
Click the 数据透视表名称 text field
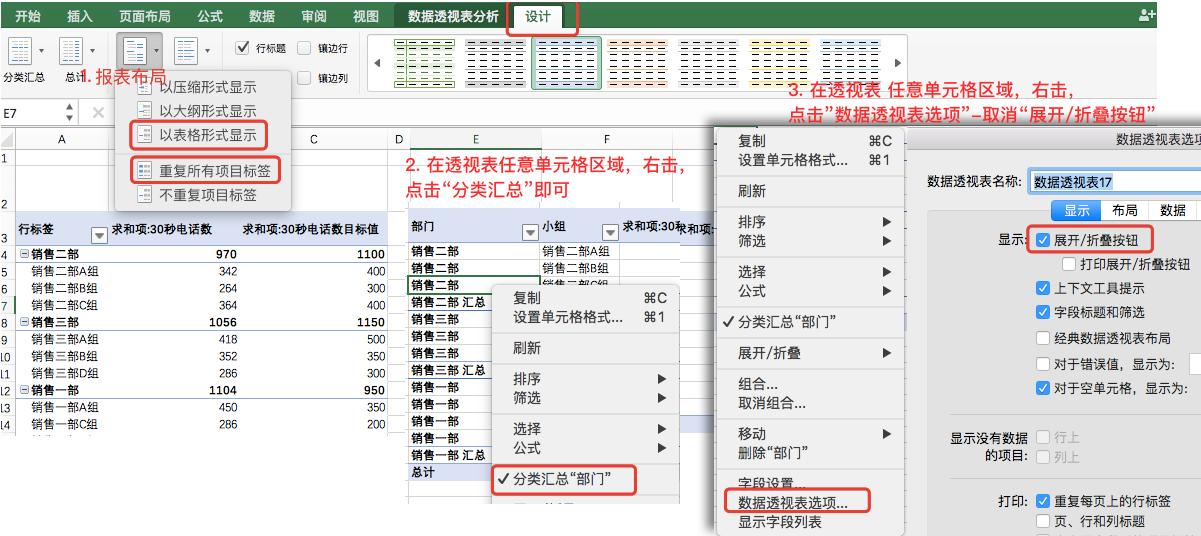(x=1115, y=182)
